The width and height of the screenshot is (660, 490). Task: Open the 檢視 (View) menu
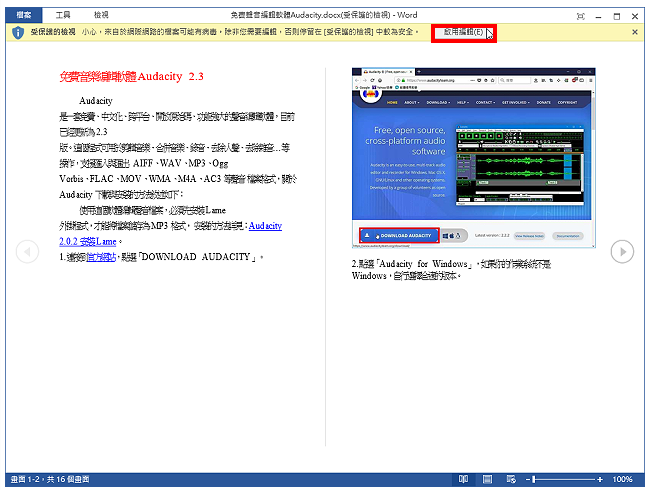coord(101,15)
